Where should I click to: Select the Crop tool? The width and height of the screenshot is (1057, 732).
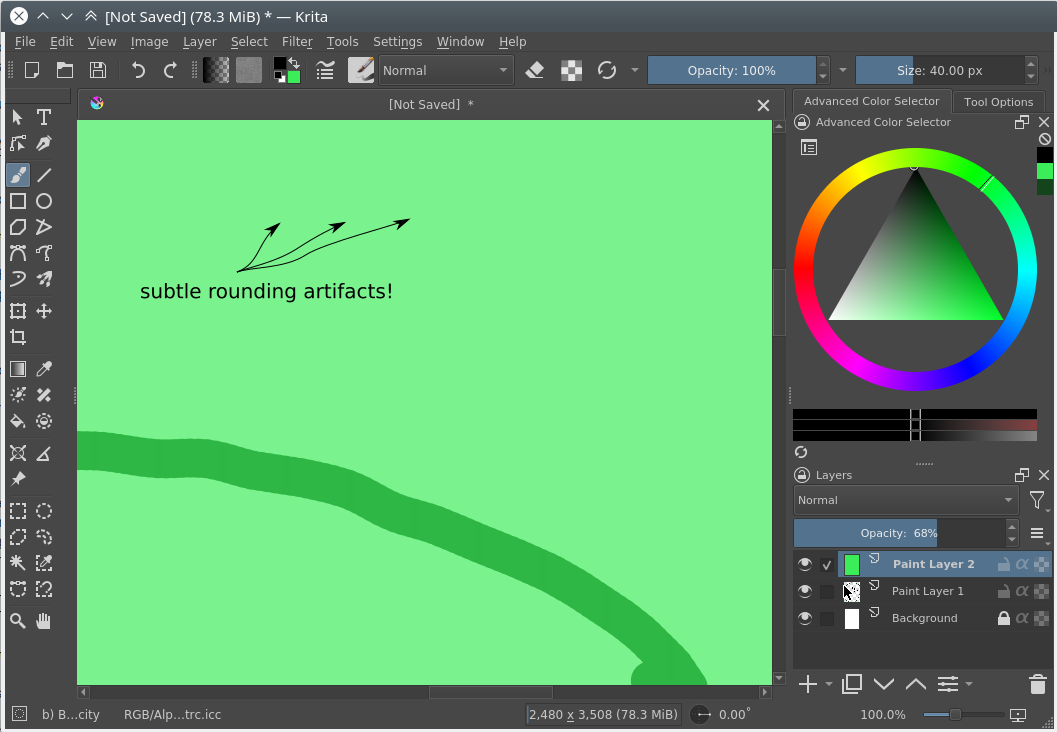[x=18, y=337]
